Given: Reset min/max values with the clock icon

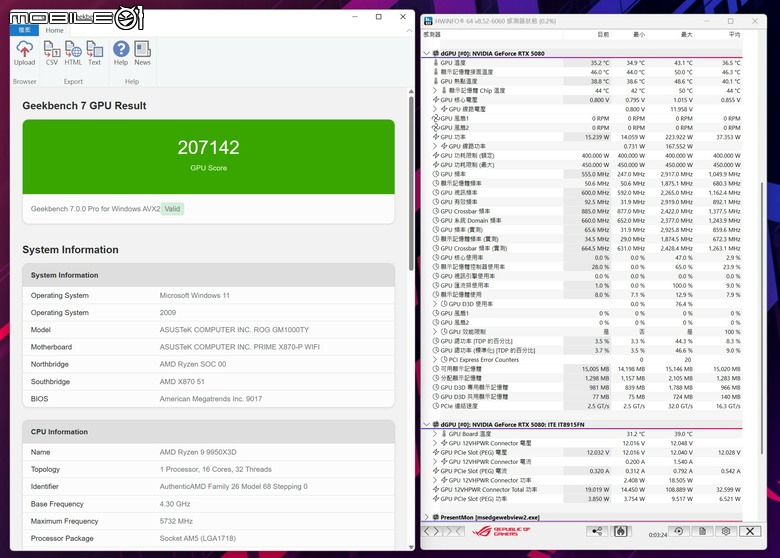Looking at the screenshot, I should [679, 531].
